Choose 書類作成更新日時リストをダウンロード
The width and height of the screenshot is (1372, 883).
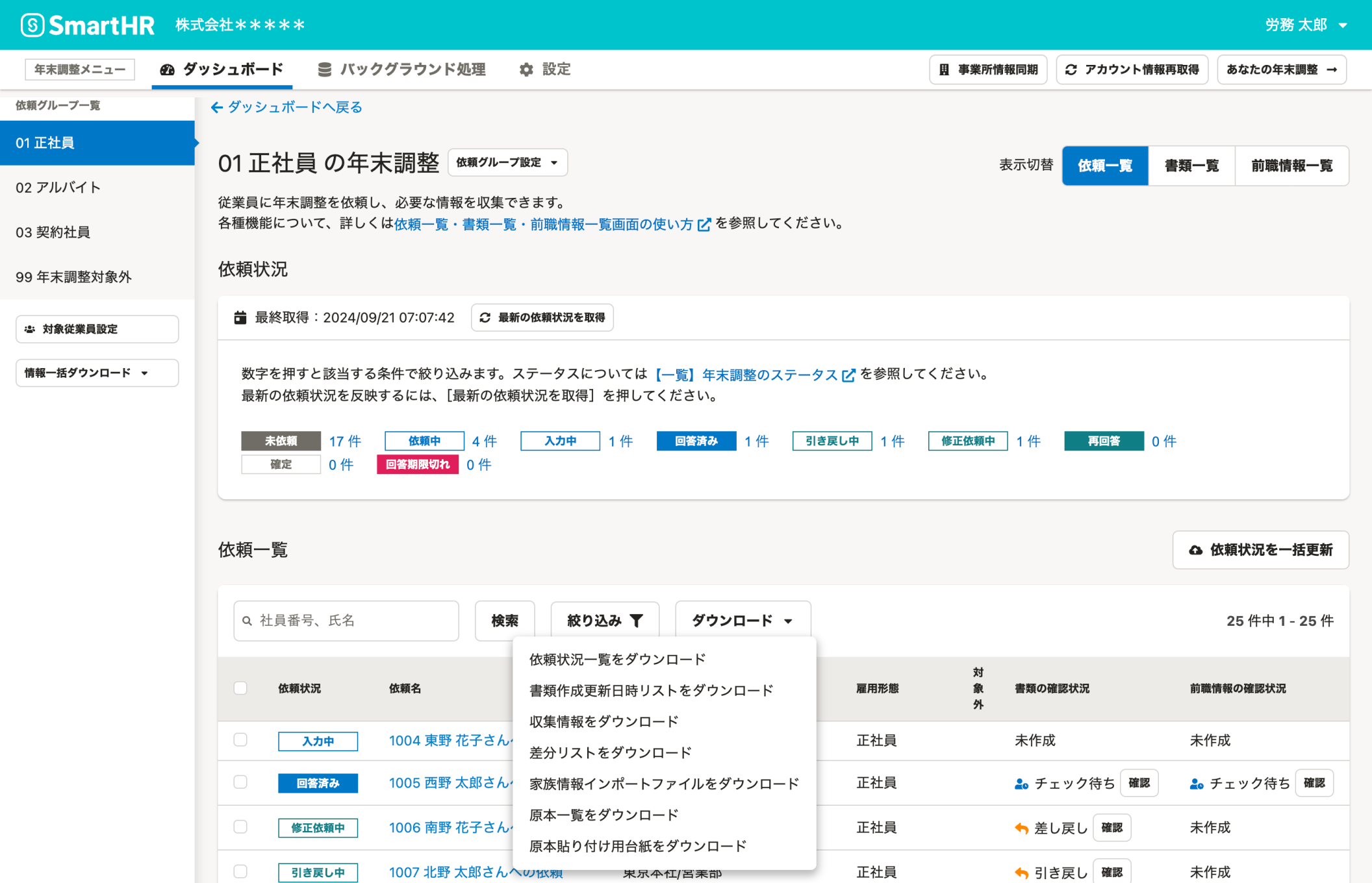point(664,691)
